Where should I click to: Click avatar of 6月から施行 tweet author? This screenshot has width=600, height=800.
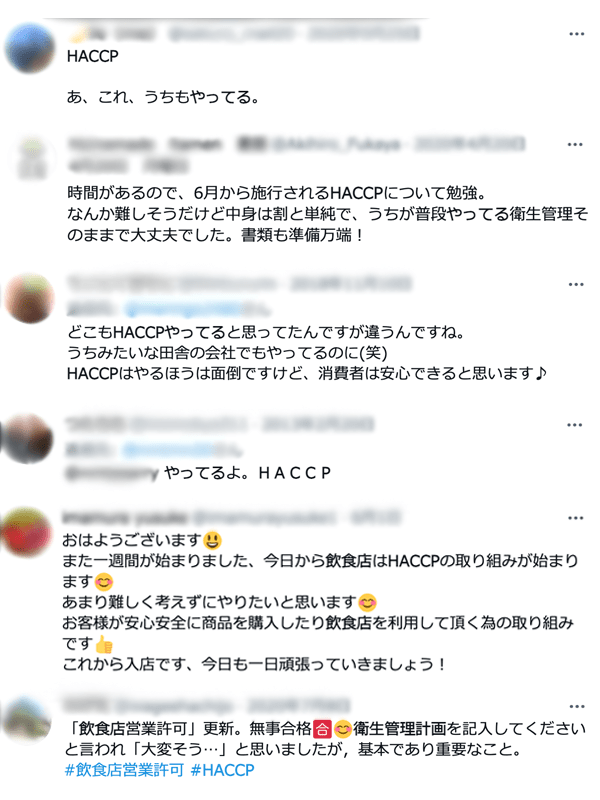(33, 159)
